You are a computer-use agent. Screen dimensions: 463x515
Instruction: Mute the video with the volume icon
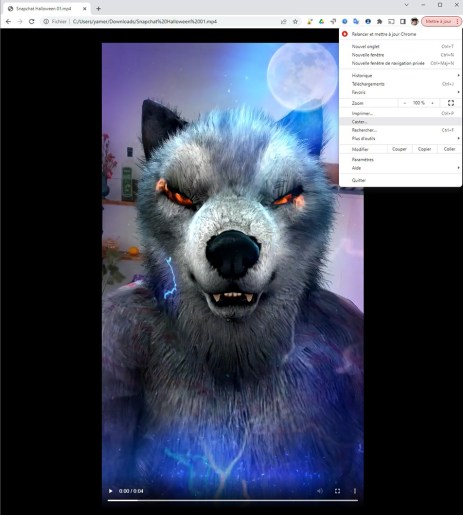pyautogui.click(x=320, y=491)
